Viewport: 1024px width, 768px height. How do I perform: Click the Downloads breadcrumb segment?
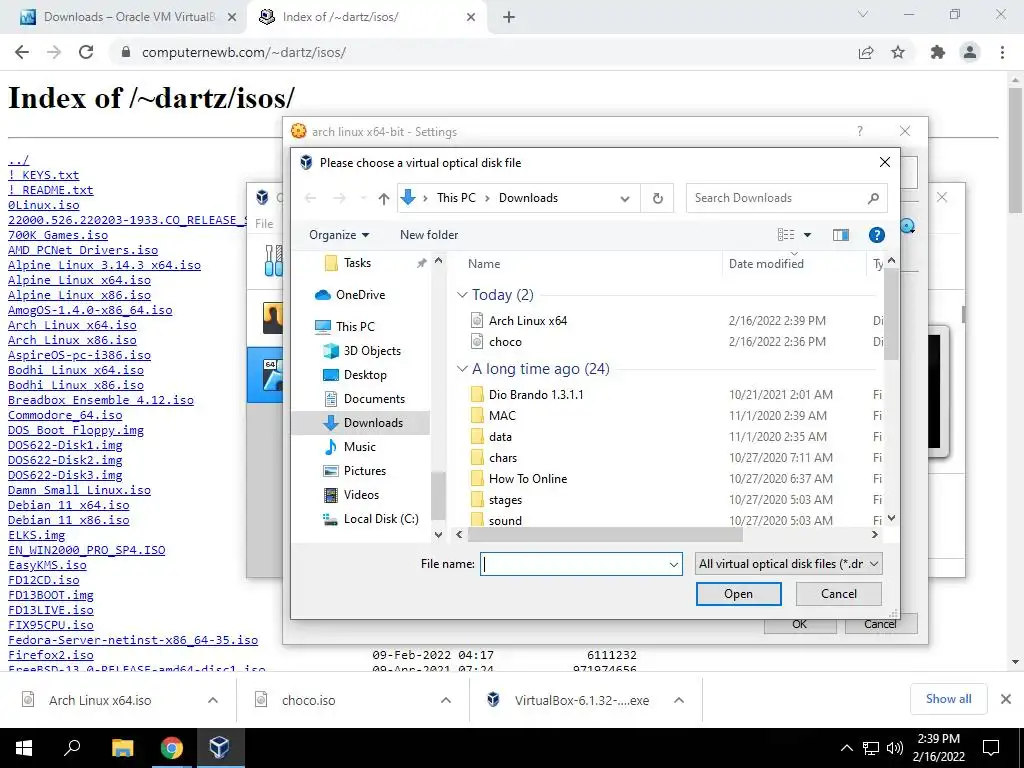pos(528,198)
